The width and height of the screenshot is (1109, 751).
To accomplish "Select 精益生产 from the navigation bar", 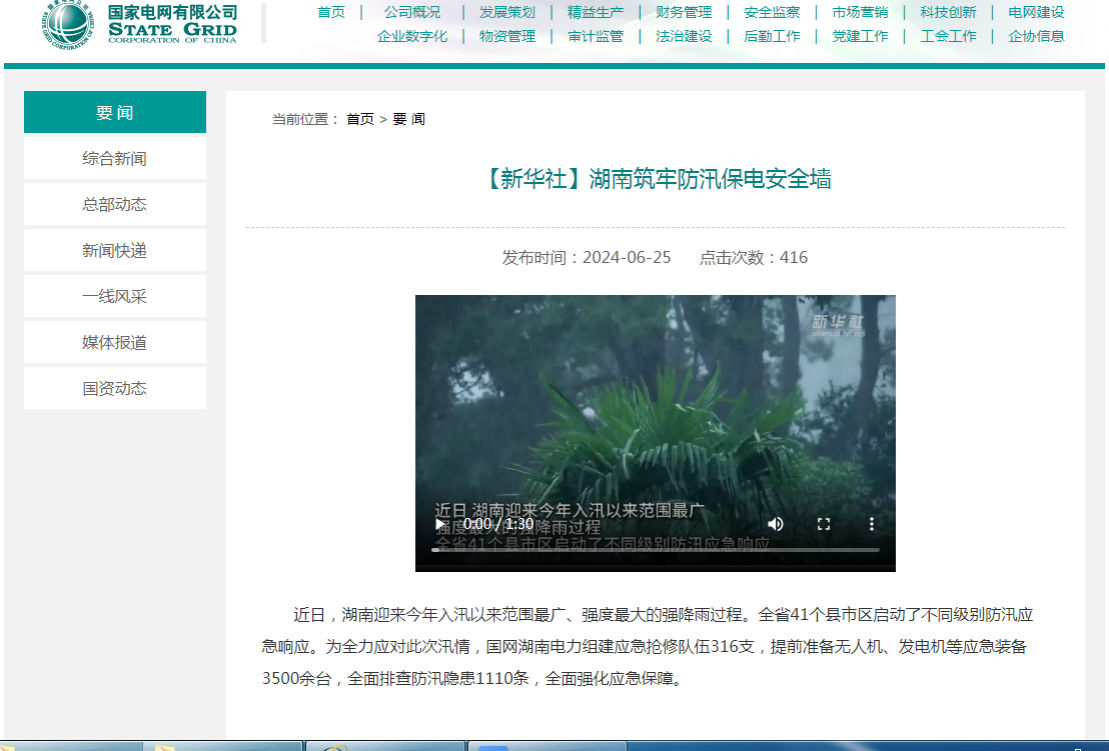I will (596, 12).
